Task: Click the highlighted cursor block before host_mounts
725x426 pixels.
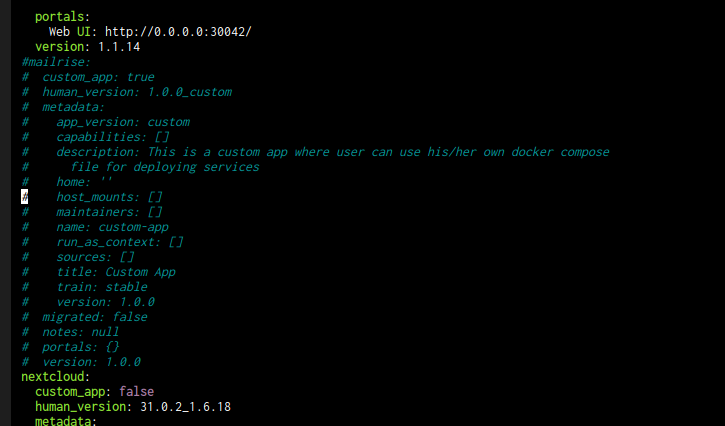Action: (x=25, y=197)
